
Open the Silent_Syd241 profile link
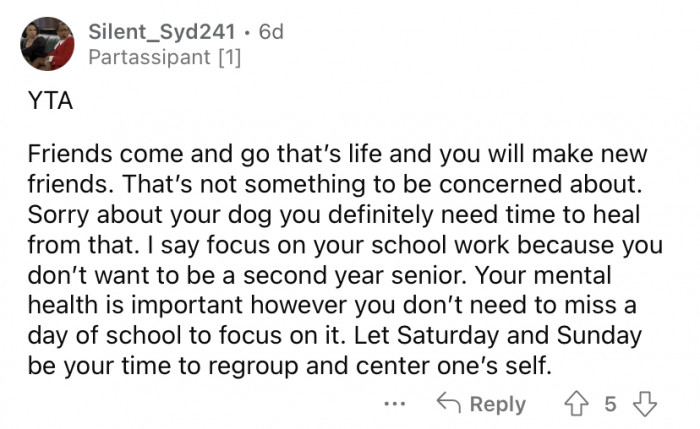click(x=166, y=32)
